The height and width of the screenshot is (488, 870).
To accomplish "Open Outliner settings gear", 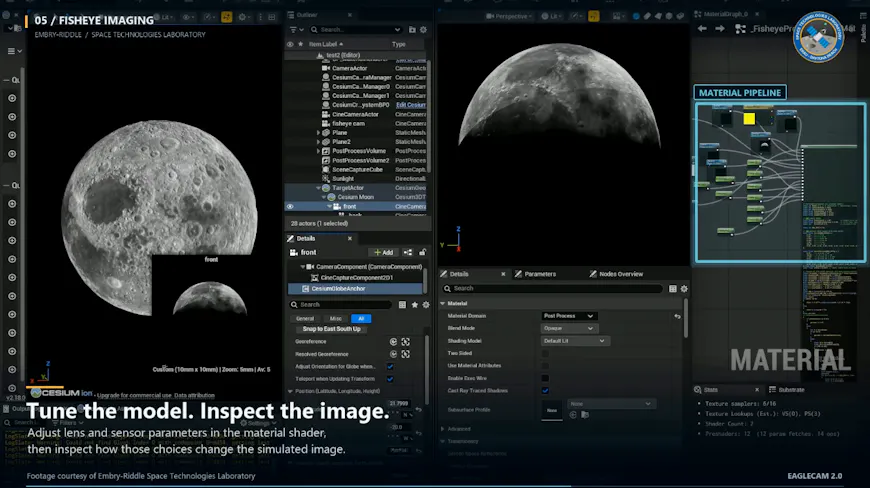I will 423,29.
